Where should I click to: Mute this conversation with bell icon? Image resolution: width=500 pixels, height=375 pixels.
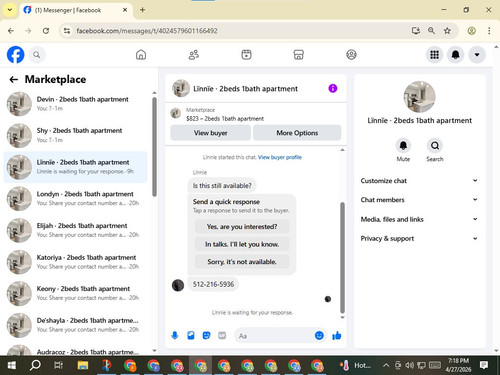pyautogui.click(x=403, y=146)
